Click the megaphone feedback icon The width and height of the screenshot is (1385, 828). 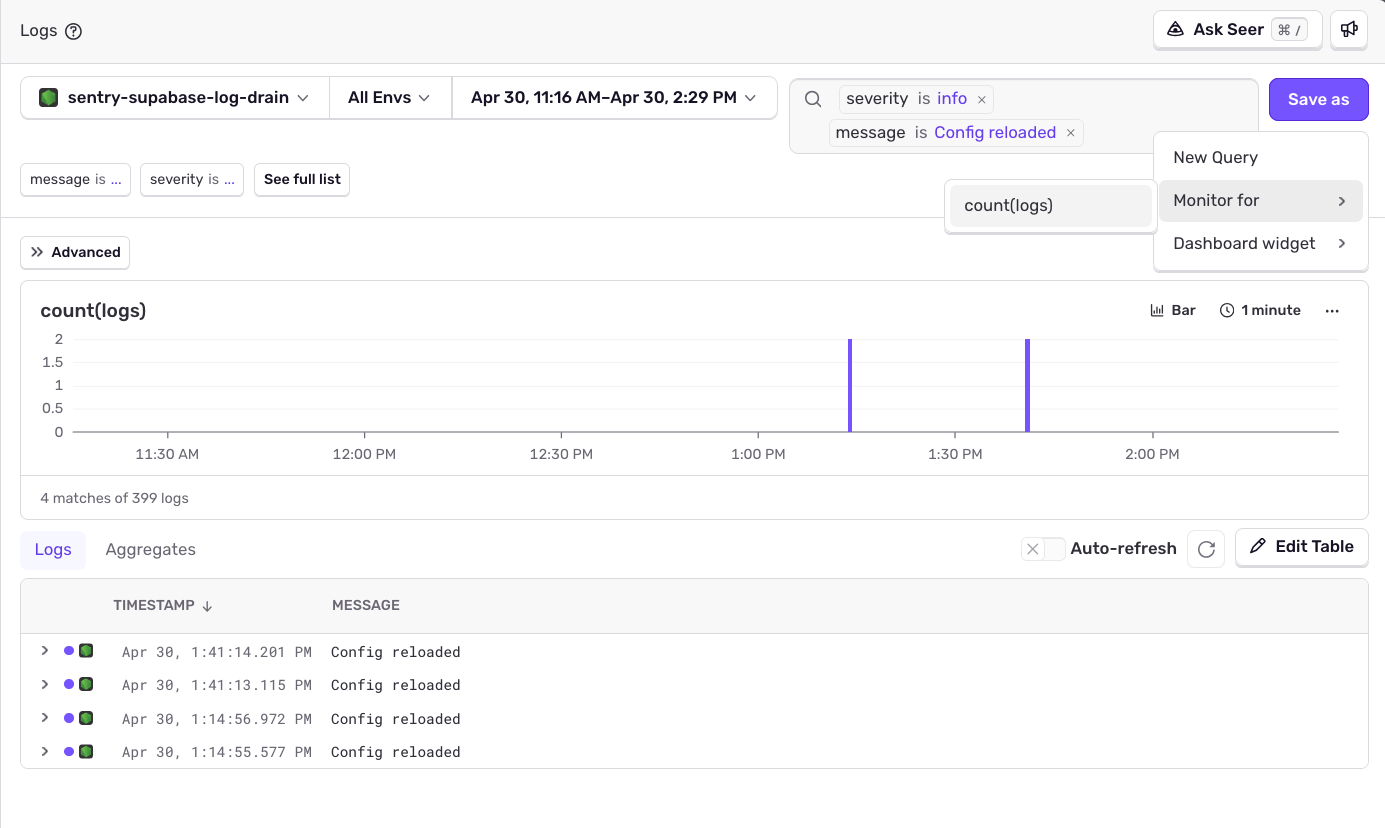[1349, 29]
